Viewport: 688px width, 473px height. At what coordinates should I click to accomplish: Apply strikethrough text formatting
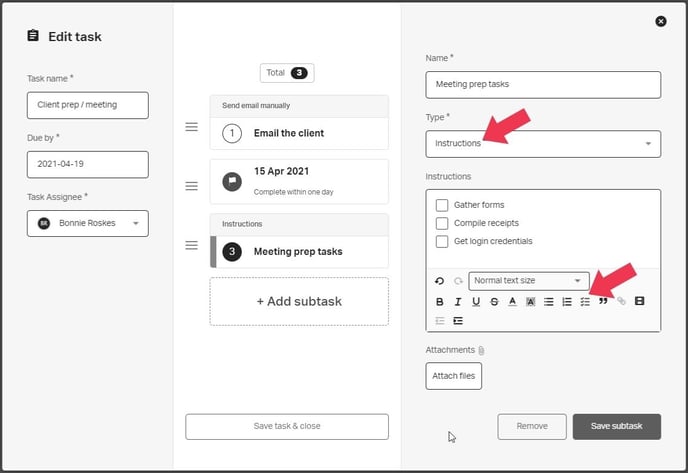pos(494,301)
